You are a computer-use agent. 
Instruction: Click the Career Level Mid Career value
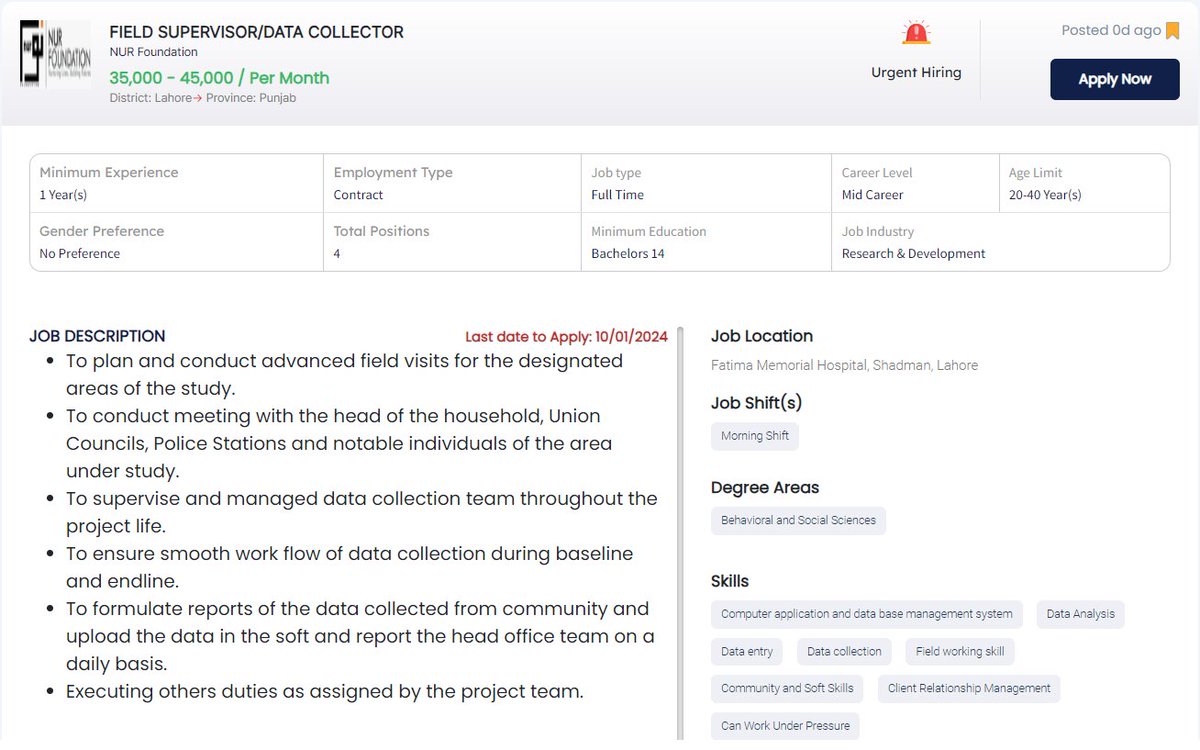tap(872, 195)
